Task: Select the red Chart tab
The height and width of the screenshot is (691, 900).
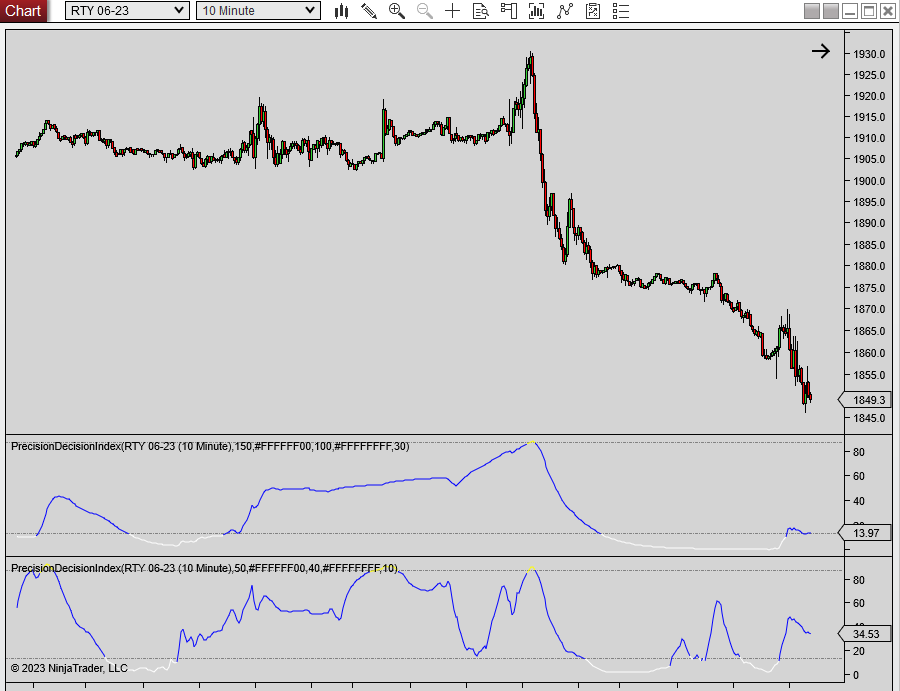Action: (23, 11)
